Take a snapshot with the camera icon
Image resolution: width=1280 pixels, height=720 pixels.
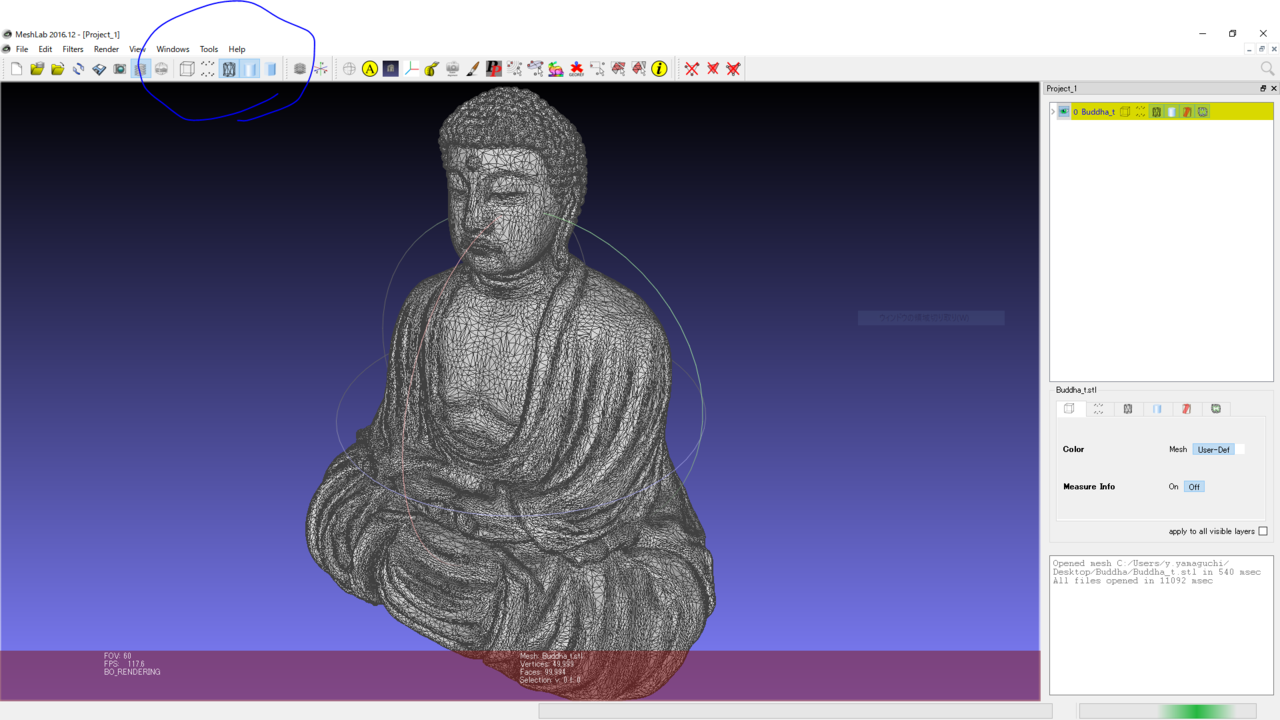[120, 69]
